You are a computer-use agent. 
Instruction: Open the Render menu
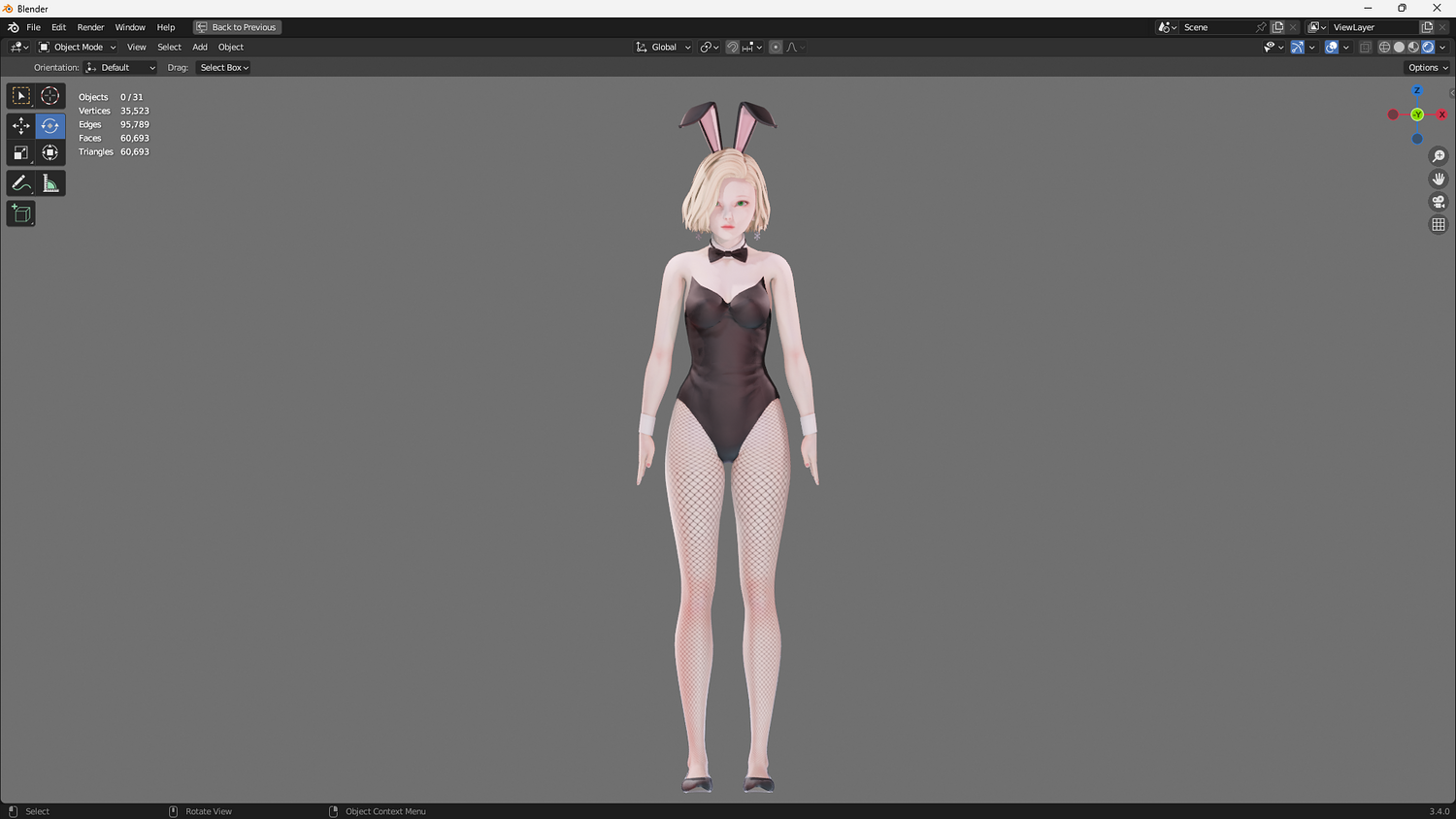(x=90, y=27)
